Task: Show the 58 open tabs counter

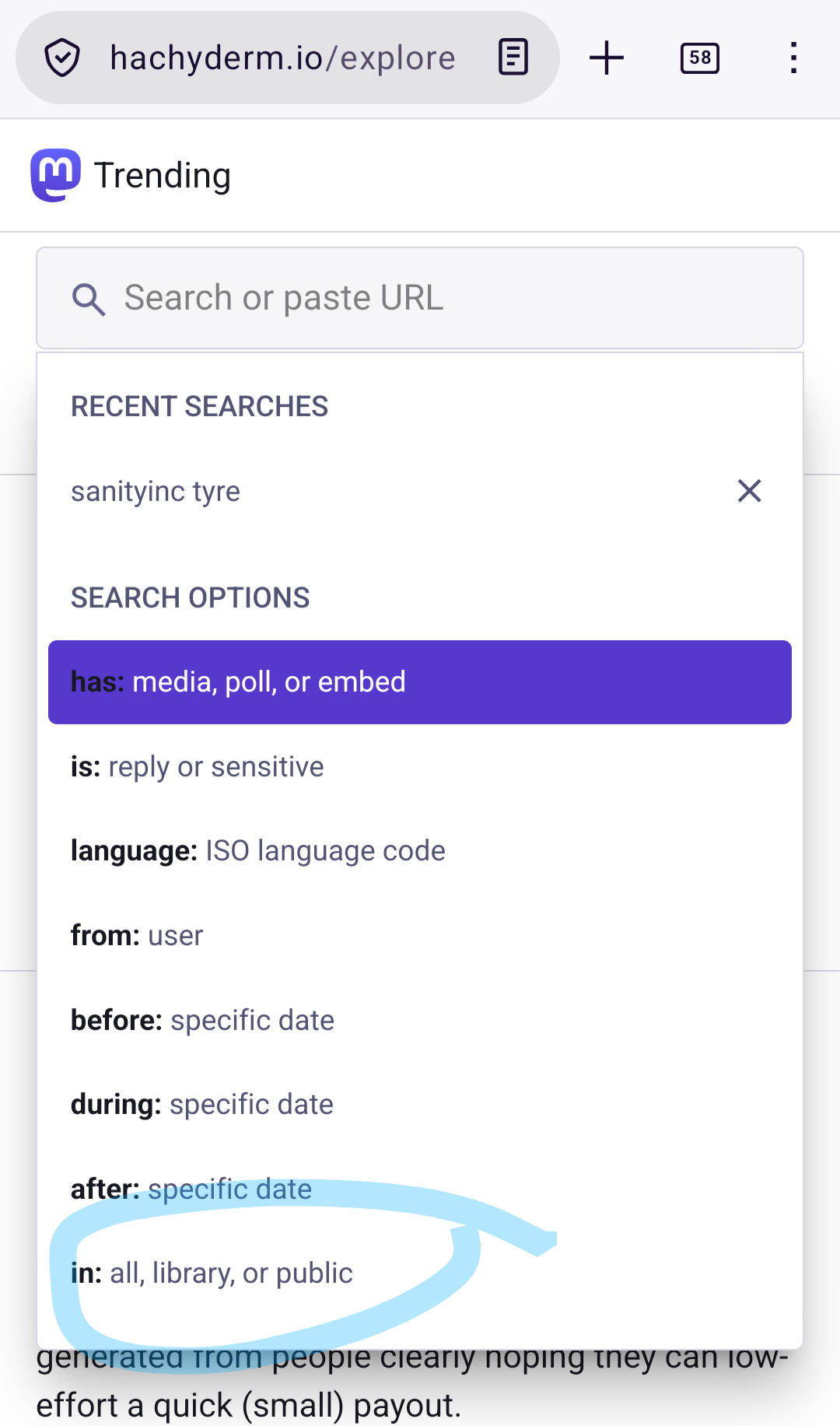Action: coord(700,58)
